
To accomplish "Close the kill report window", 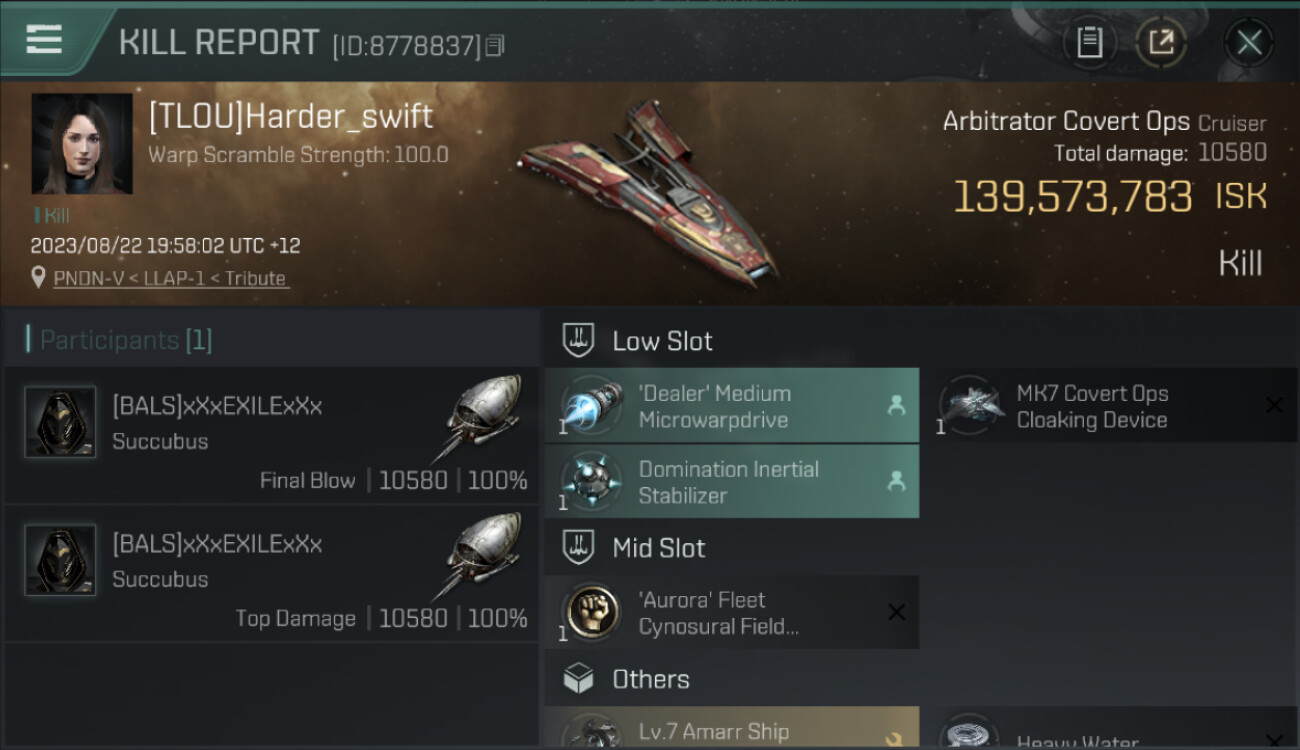I will (x=1249, y=42).
